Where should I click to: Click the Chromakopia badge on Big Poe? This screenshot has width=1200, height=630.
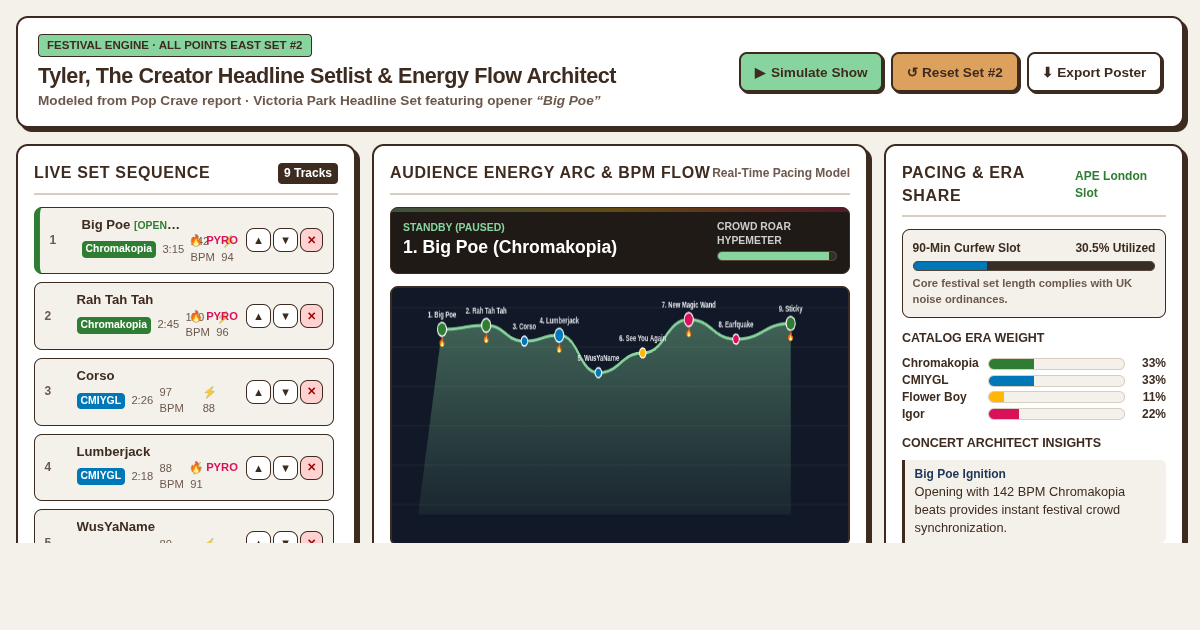point(119,249)
